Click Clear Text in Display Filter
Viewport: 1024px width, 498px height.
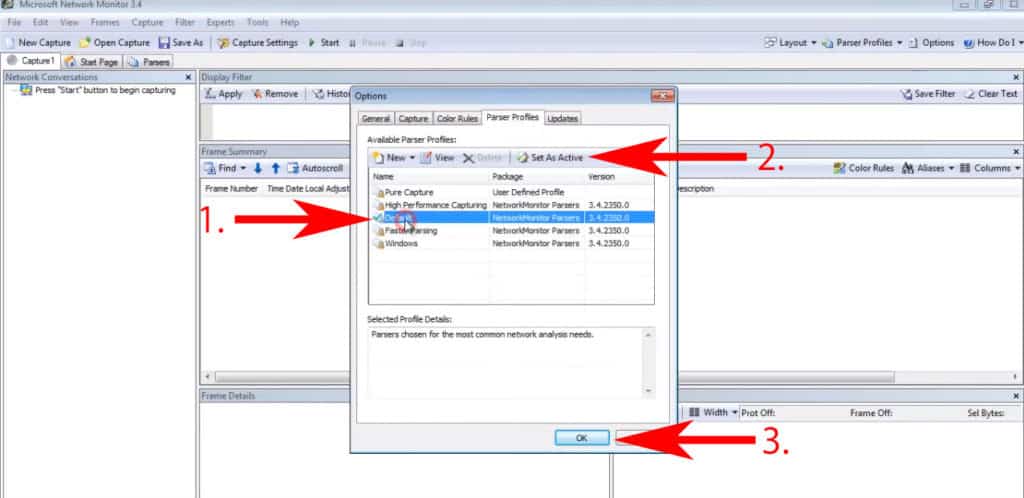click(x=991, y=94)
